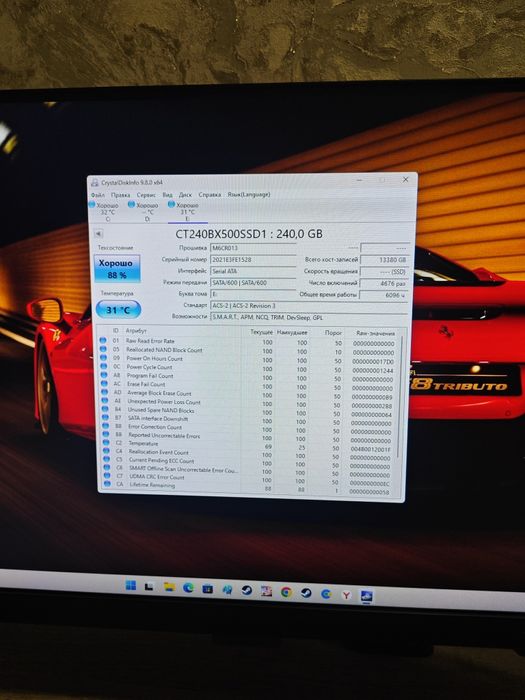Click status icon of Raw Read Error Rate row

tap(103, 340)
